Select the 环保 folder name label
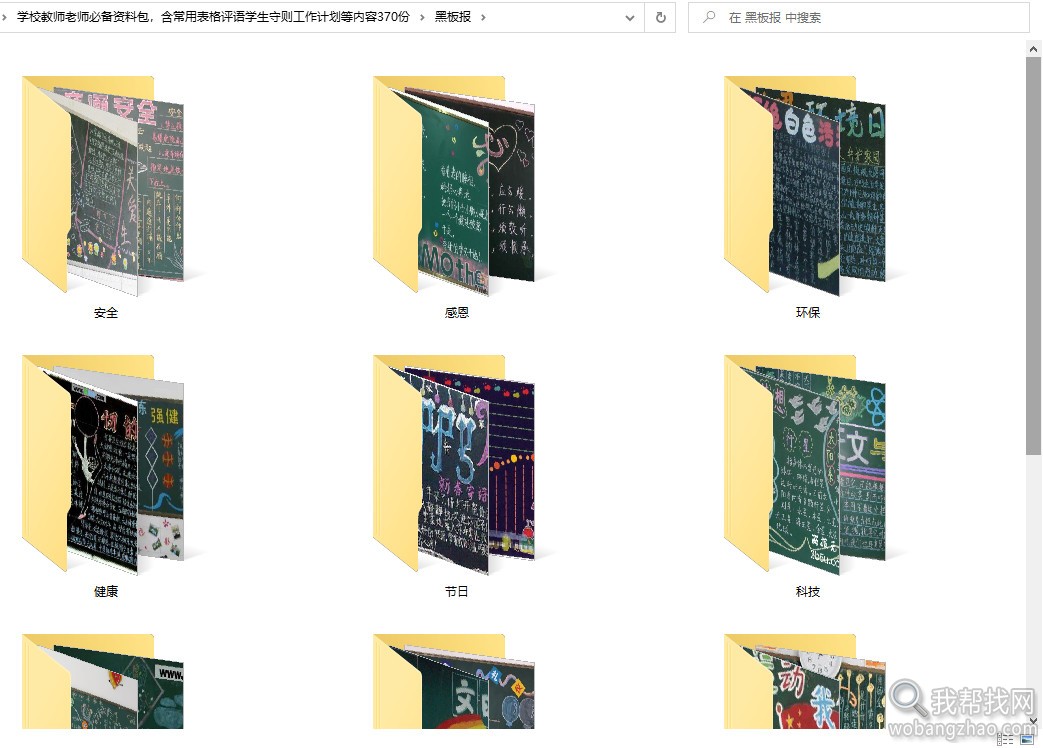Image resolution: width=1043 pixels, height=748 pixels. [808, 312]
